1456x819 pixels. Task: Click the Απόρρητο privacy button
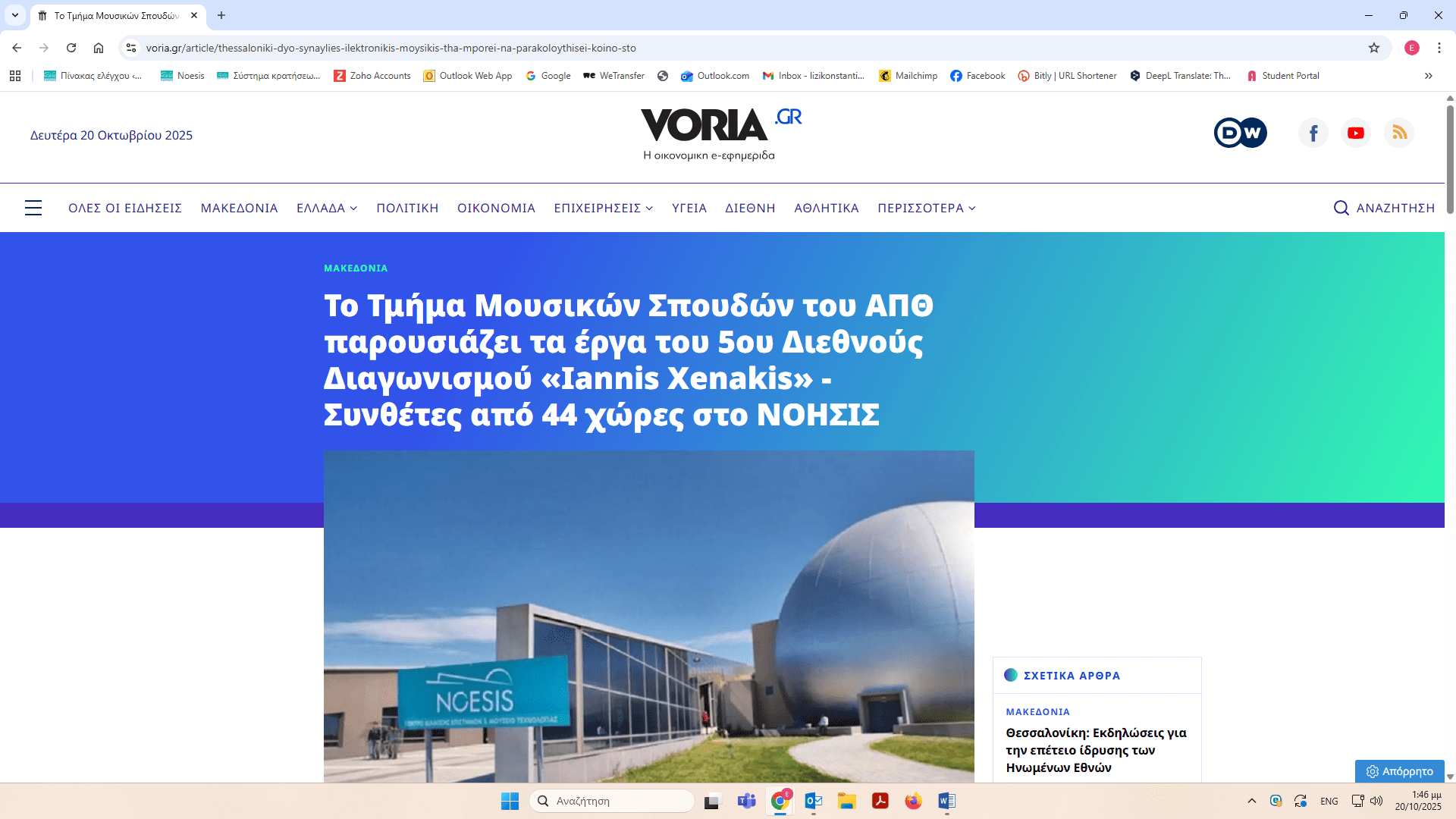[x=1400, y=771]
